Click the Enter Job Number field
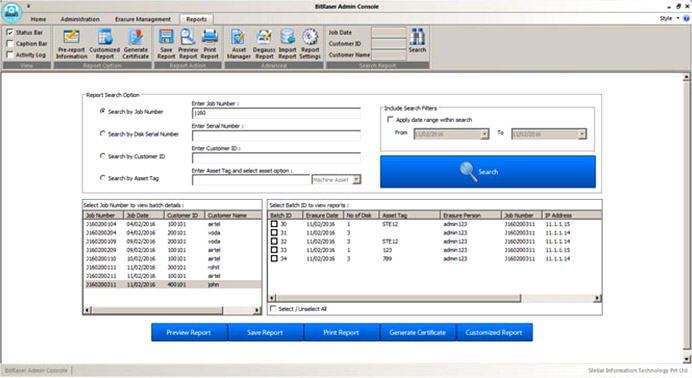The image size is (692, 378). click(276, 113)
